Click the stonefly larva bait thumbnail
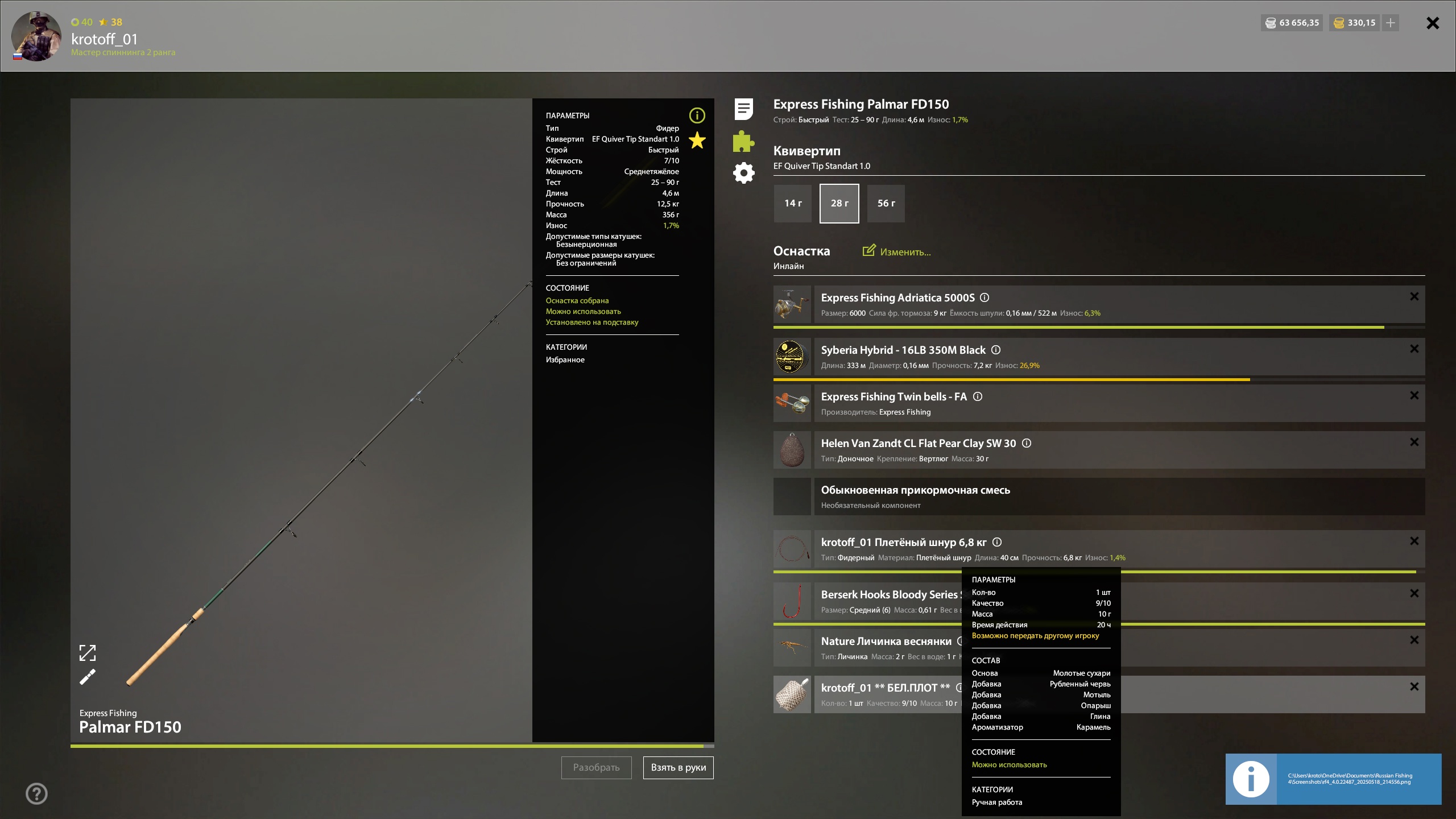1456x819 pixels. pos(792,648)
